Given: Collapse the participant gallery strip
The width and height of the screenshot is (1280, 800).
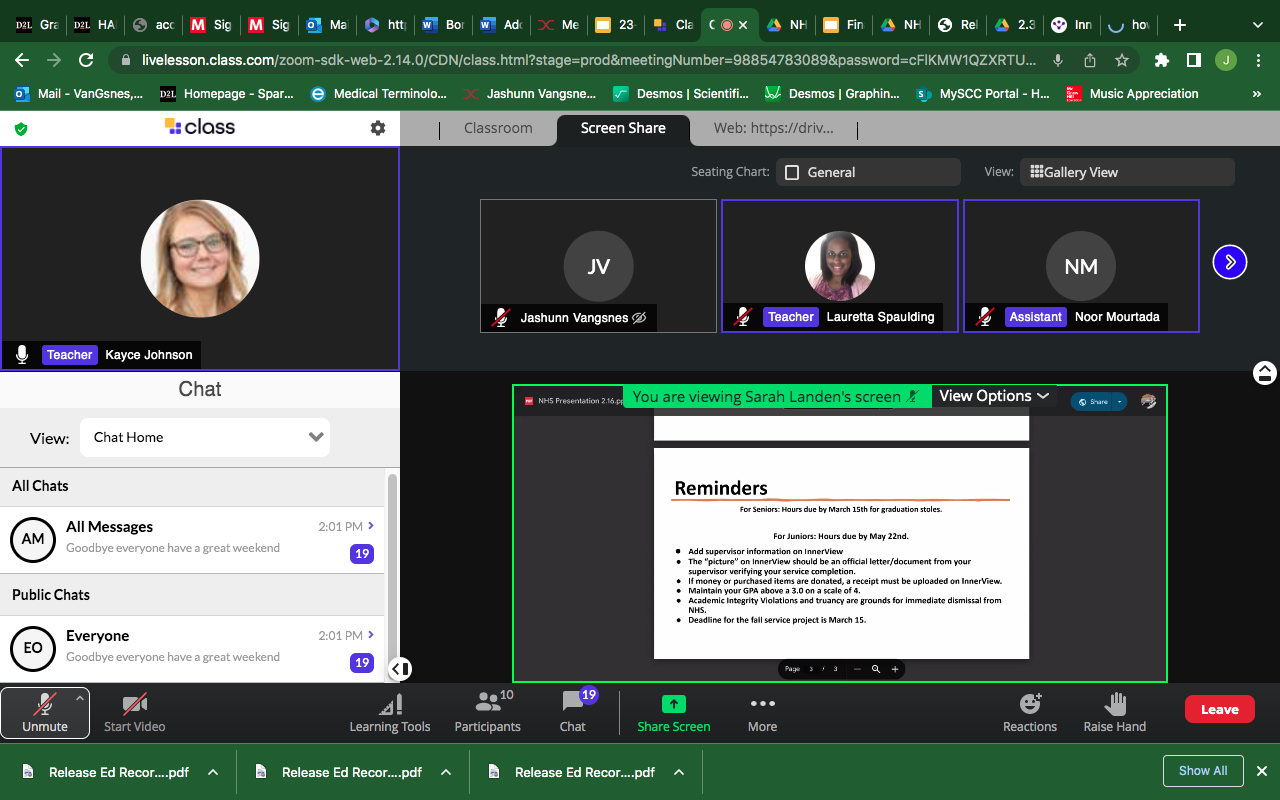Looking at the screenshot, I should (x=1264, y=373).
